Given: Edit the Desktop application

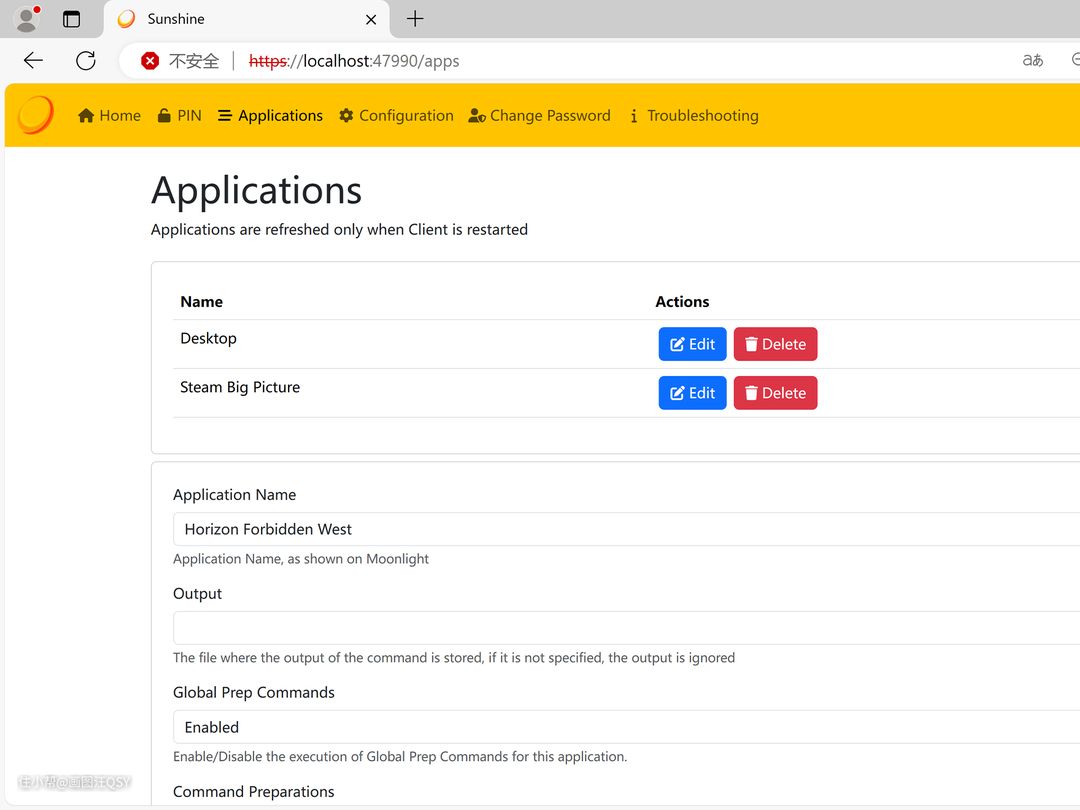Looking at the screenshot, I should click(692, 344).
